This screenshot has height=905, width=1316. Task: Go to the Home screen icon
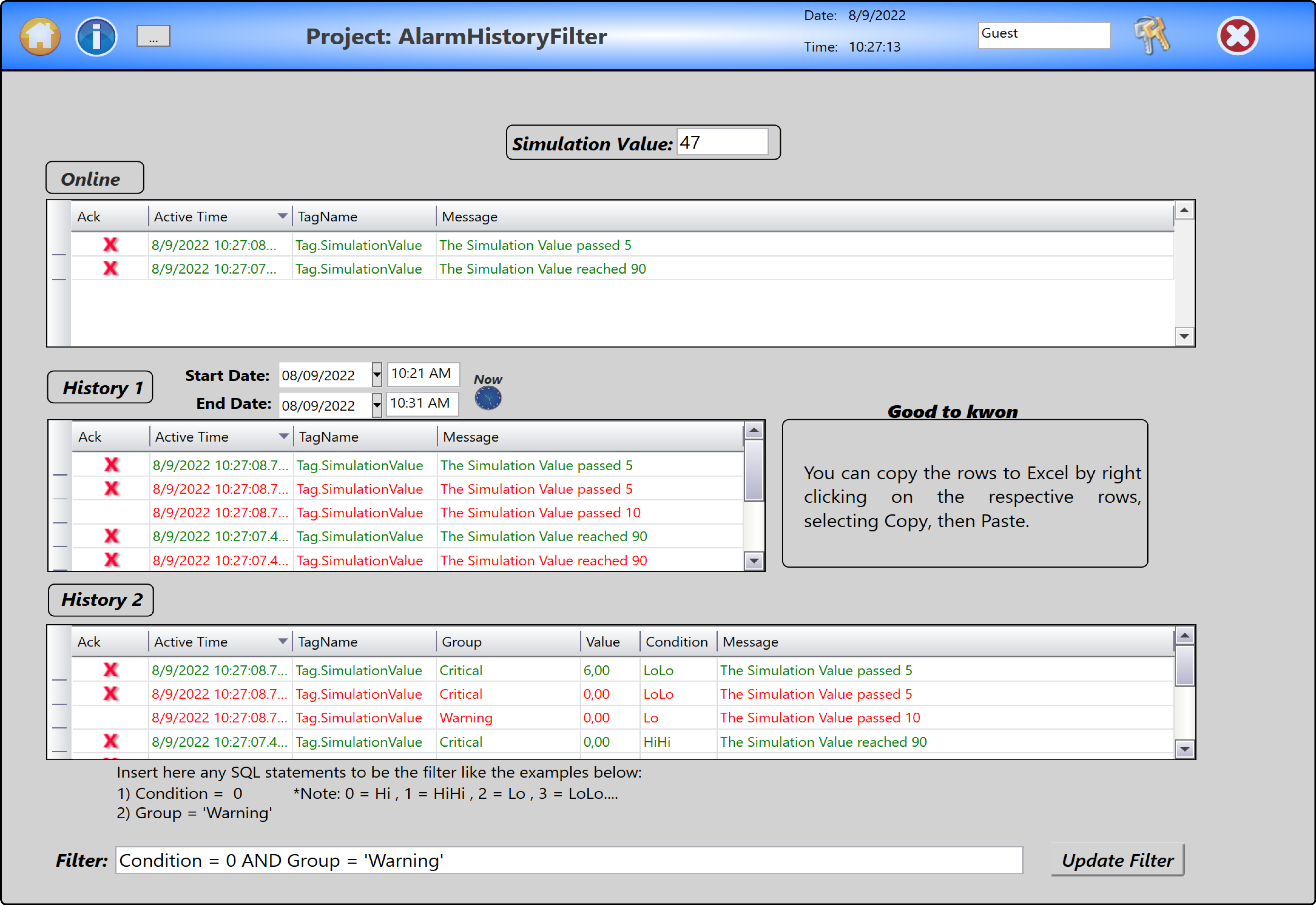40,37
